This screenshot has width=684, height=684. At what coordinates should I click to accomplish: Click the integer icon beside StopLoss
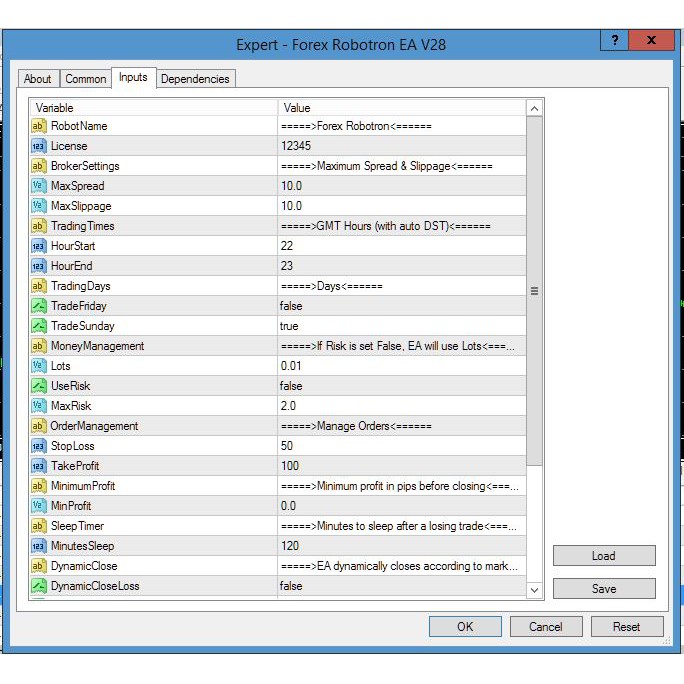pos(39,446)
